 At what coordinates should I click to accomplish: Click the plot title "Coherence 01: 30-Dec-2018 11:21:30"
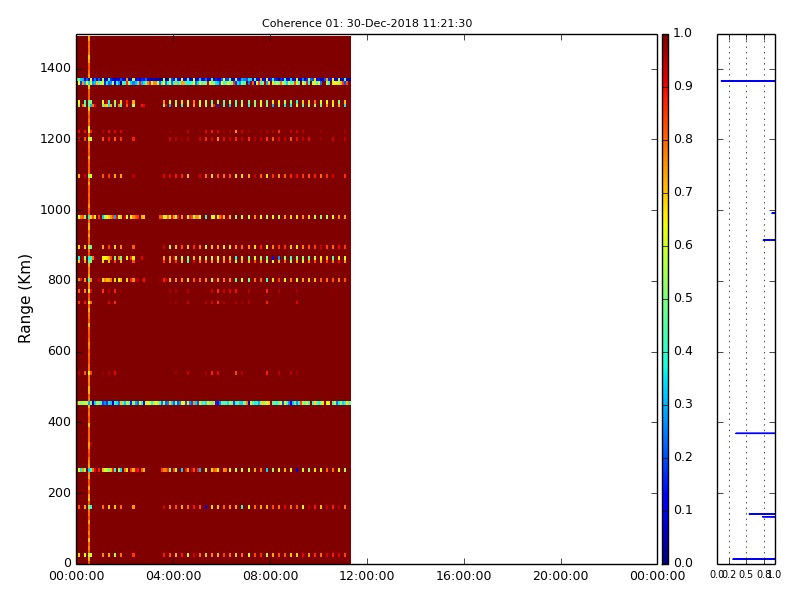(367, 23)
